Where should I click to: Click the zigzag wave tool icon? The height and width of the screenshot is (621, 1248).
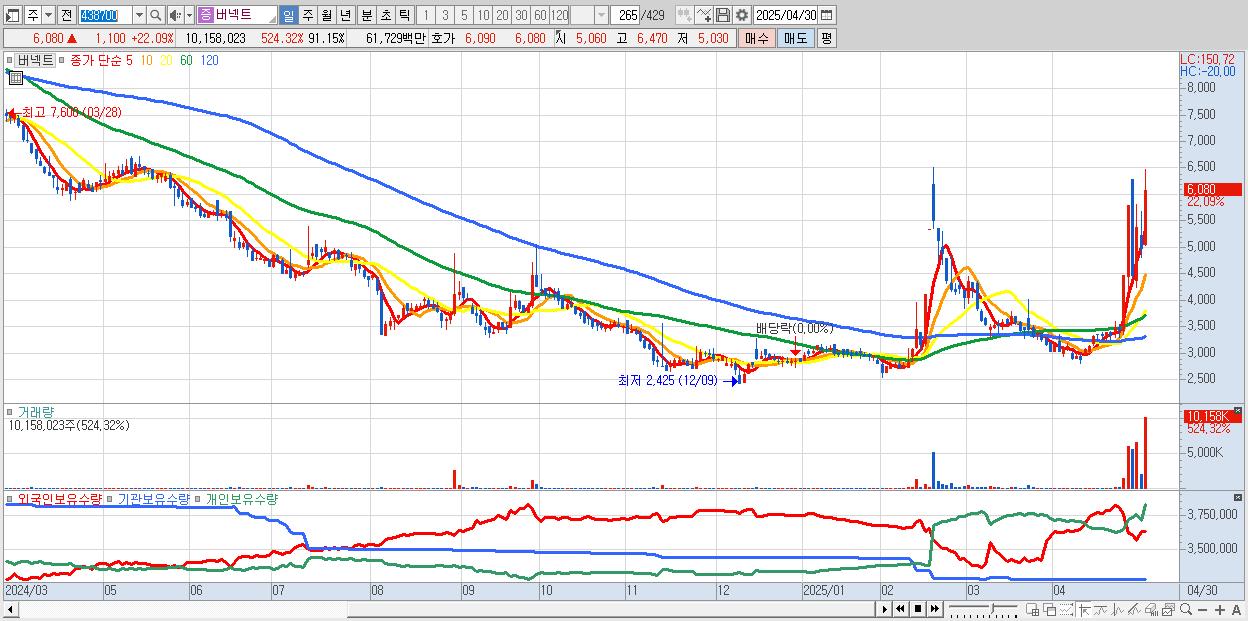click(1118, 610)
